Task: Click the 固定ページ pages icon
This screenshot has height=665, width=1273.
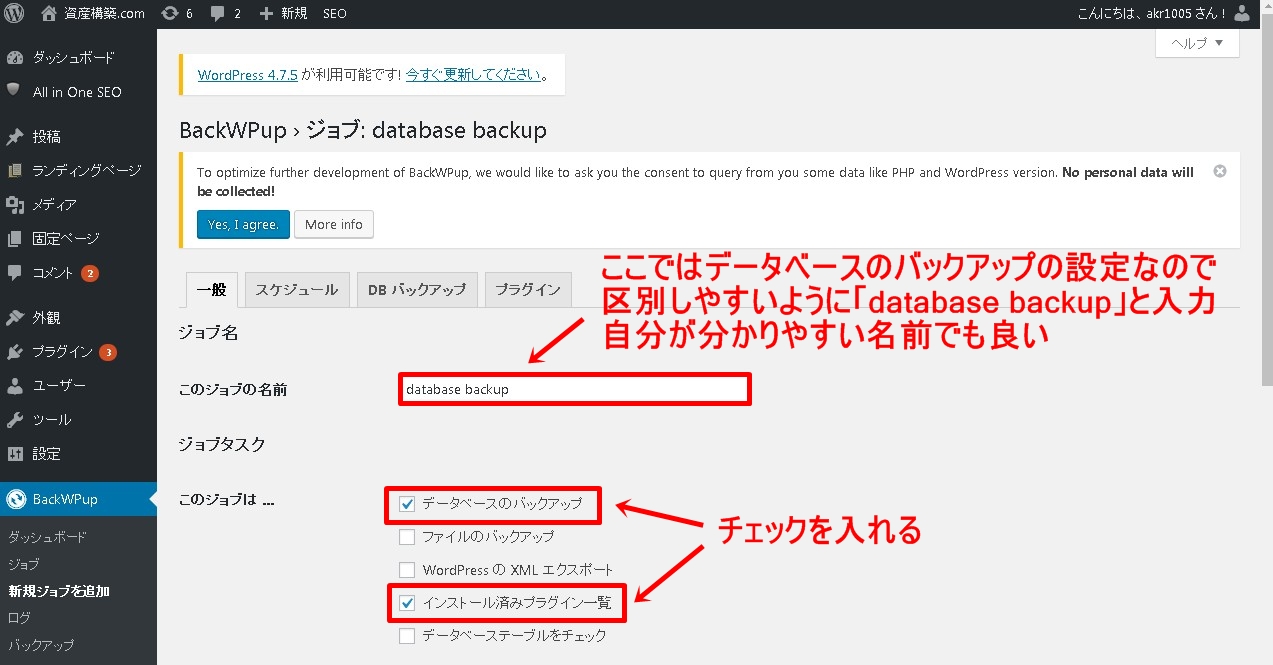Action: (x=14, y=239)
